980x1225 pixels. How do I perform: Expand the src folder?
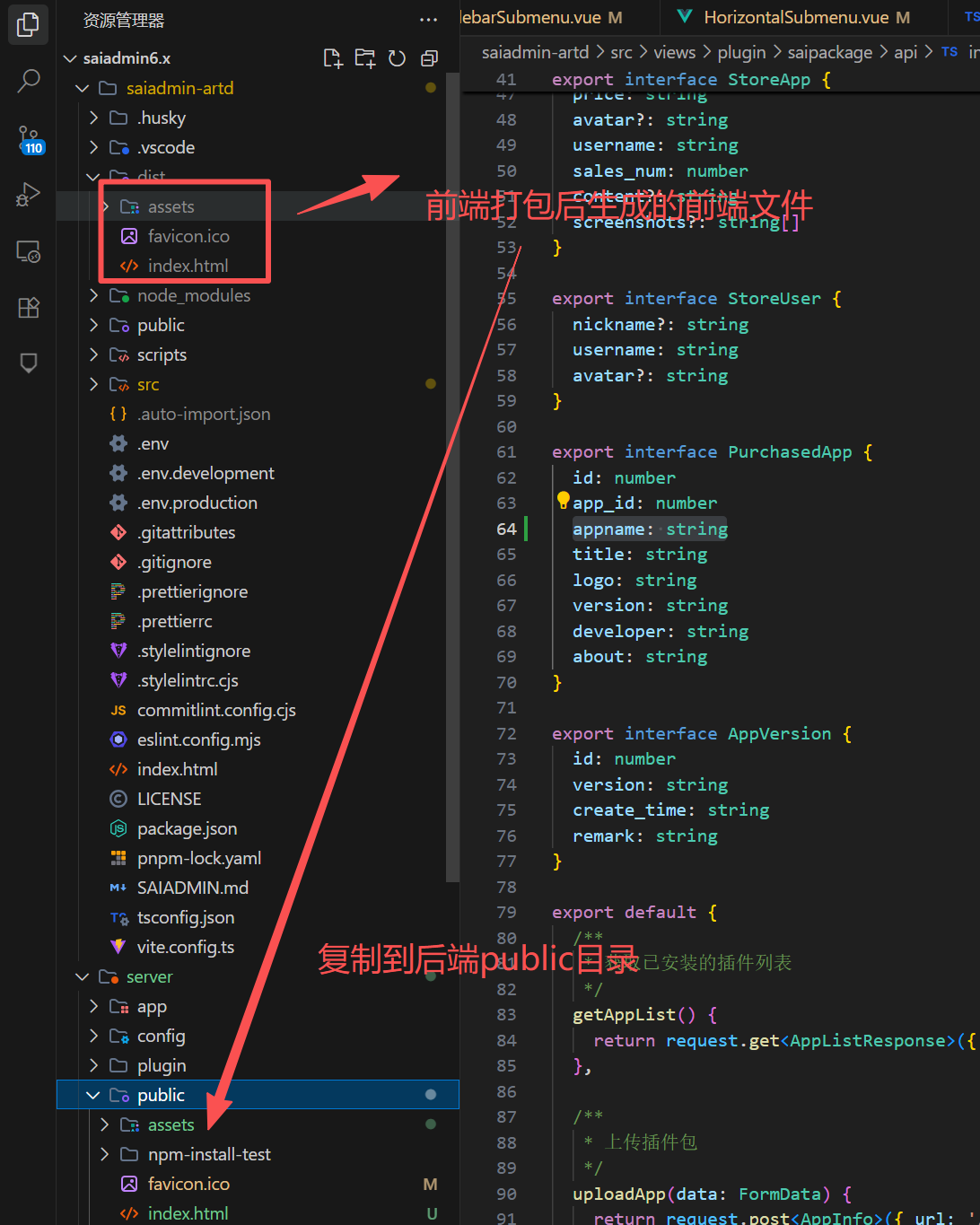[x=147, y=384]
